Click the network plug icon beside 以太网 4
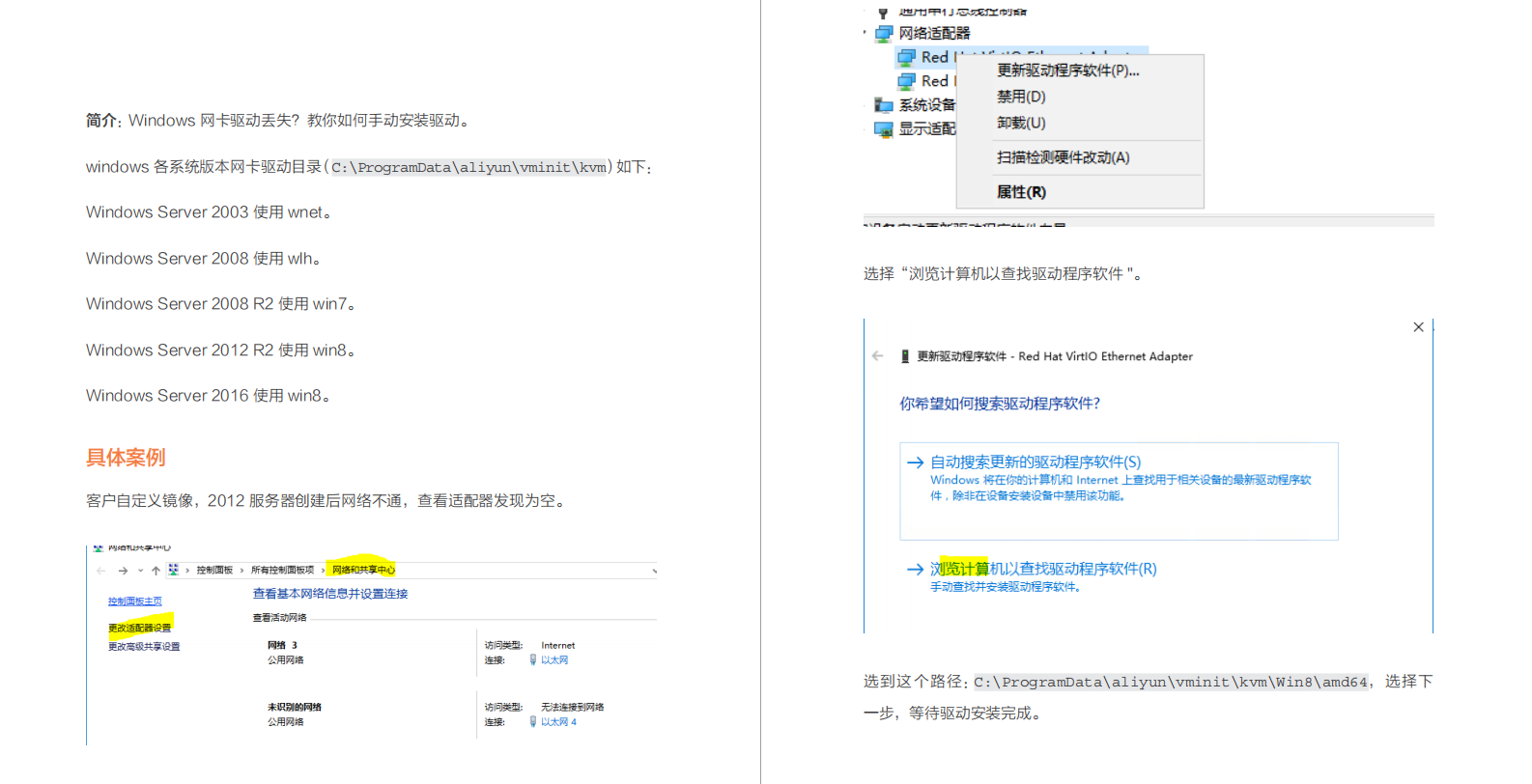The image size is (1532, 784). [532, 722]
